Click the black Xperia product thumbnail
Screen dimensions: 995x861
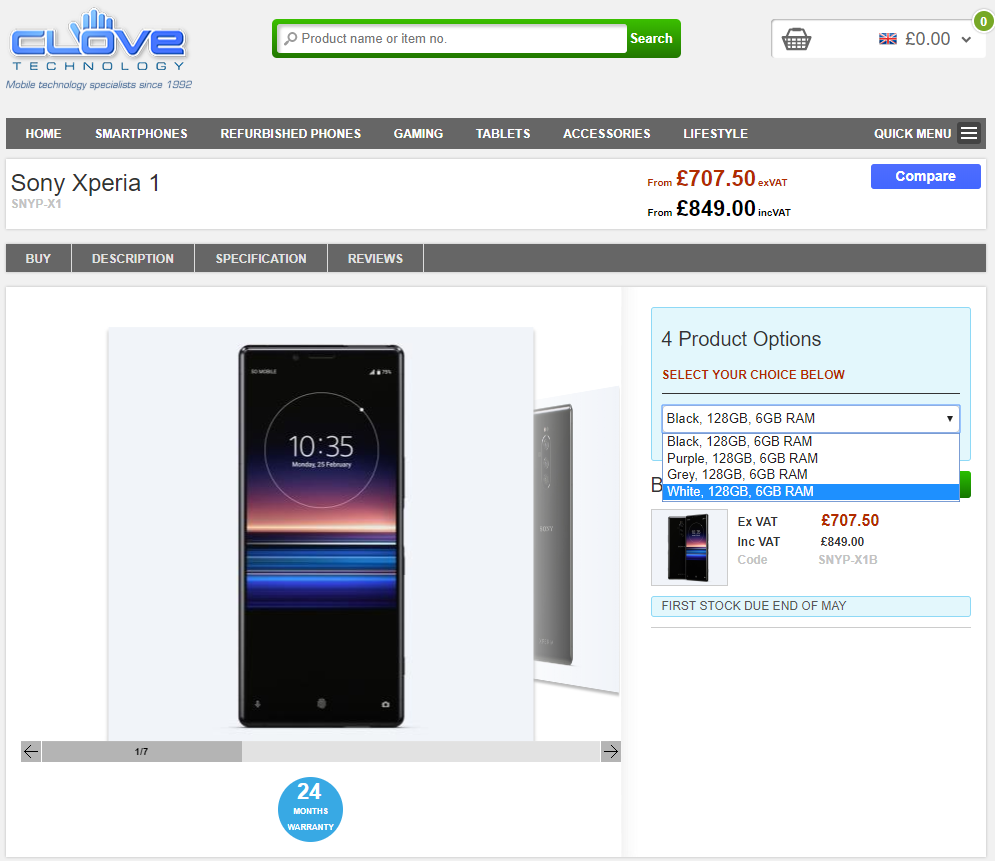[689, 547]
